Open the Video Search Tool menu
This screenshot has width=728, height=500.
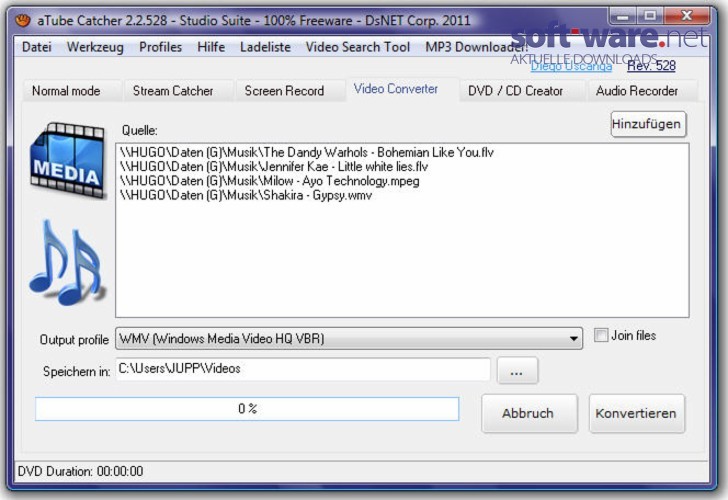pyautogui.click(x=358, y=47)
